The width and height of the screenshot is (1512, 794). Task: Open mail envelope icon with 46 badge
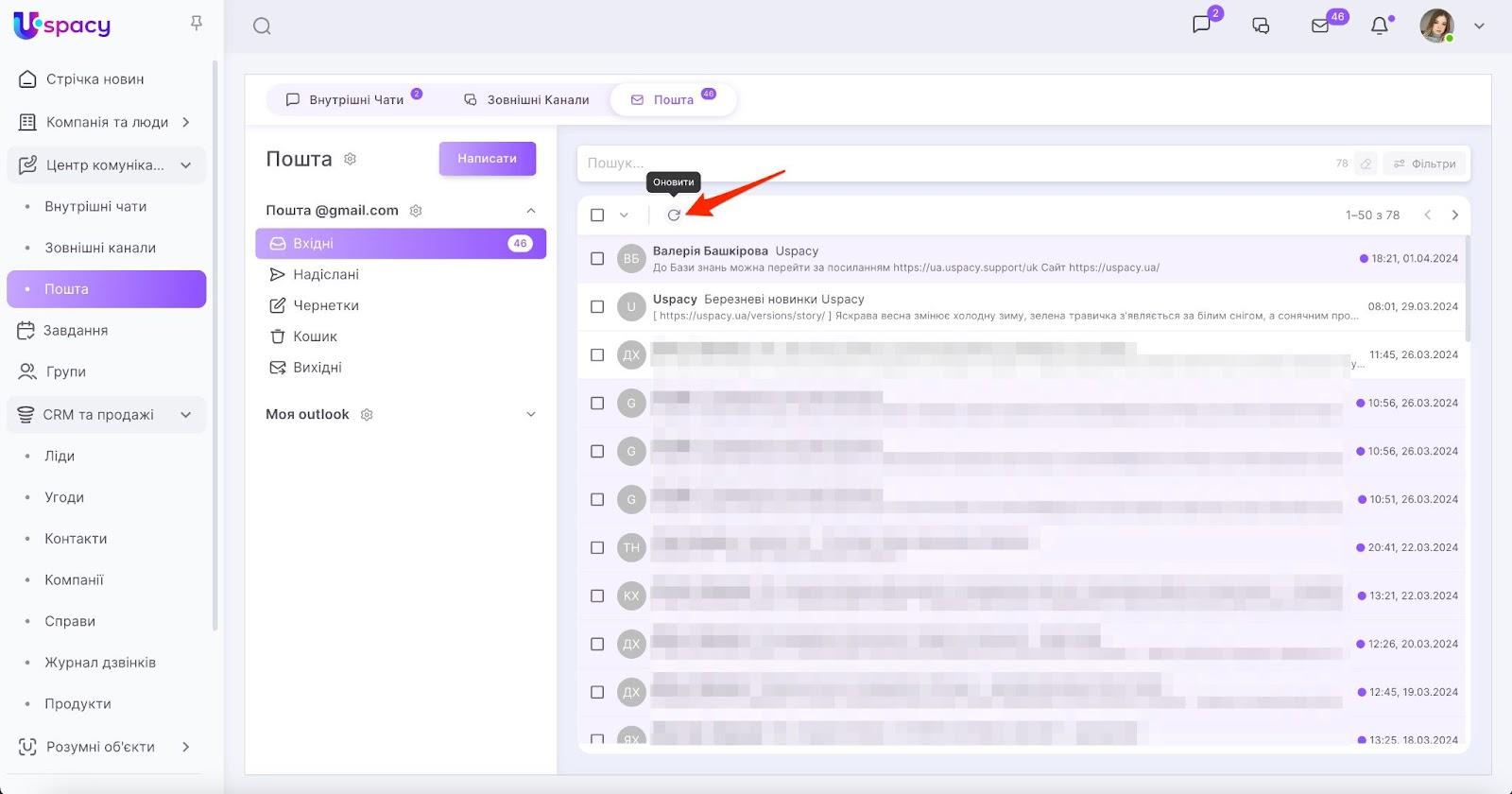(x=1320, y=26)
